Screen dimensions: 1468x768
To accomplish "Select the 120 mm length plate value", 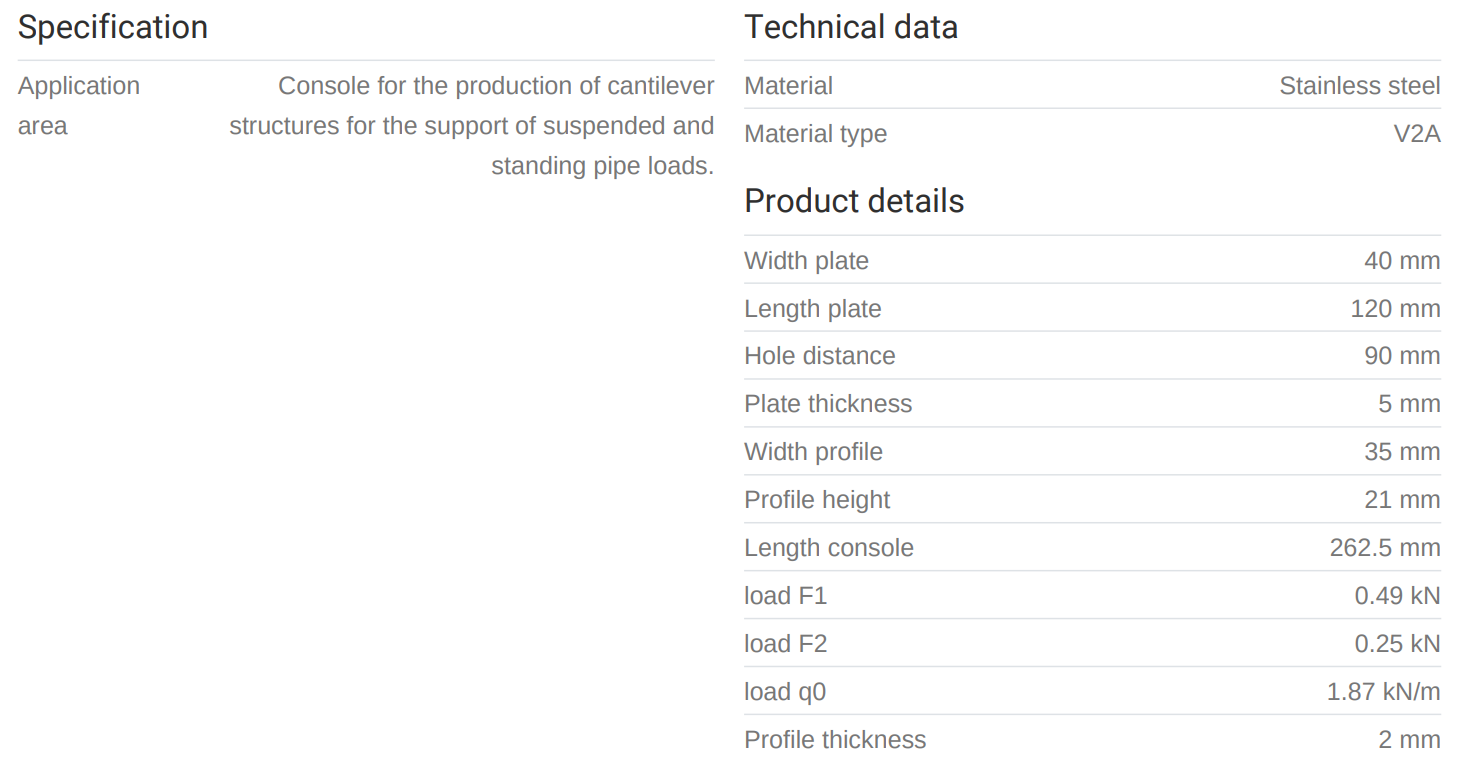I will (x=1395, y=309).
